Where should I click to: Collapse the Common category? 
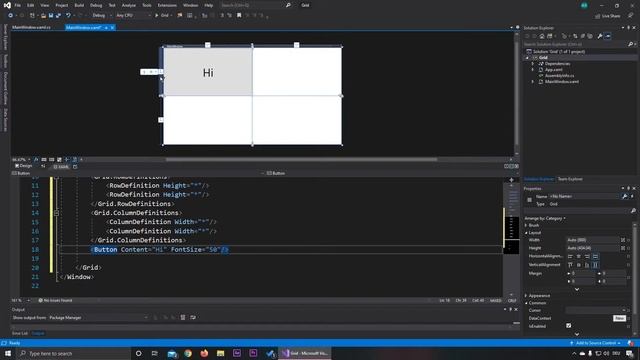526,303
